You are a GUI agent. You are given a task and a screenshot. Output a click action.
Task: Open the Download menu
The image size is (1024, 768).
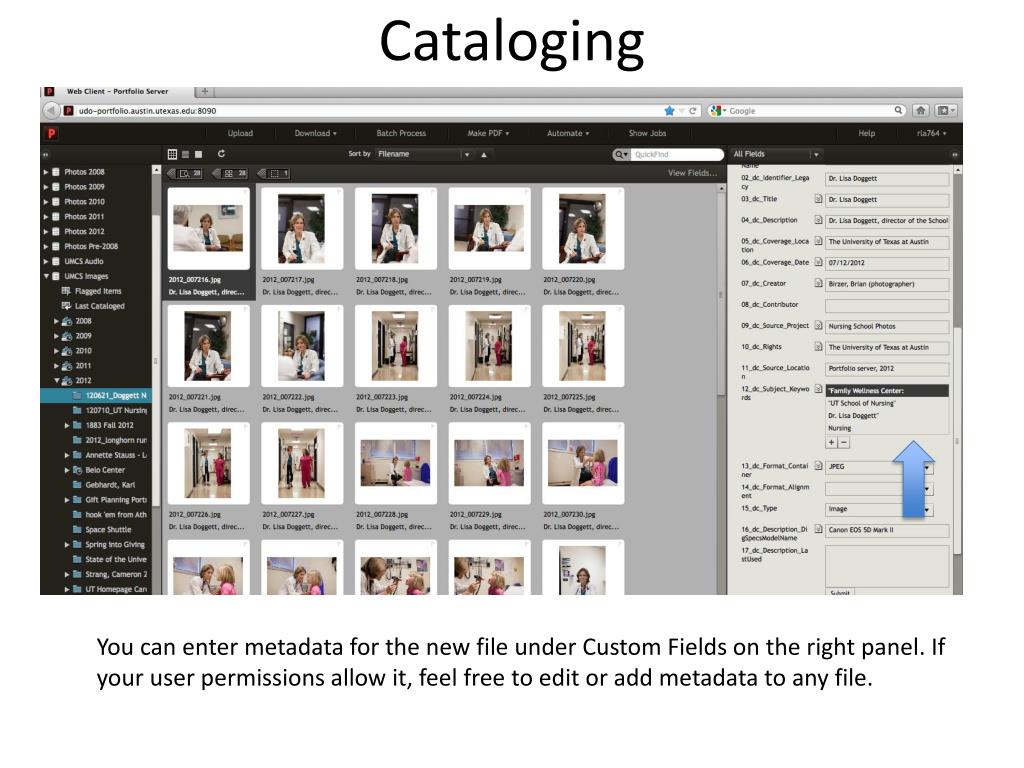coord(315,133)
